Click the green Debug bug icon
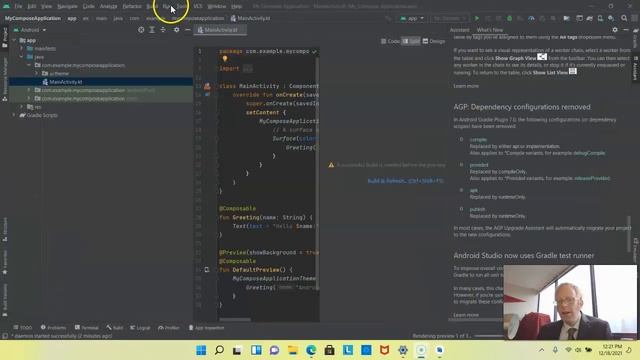The height and width of the screenshot is (360, 640). 509,18
